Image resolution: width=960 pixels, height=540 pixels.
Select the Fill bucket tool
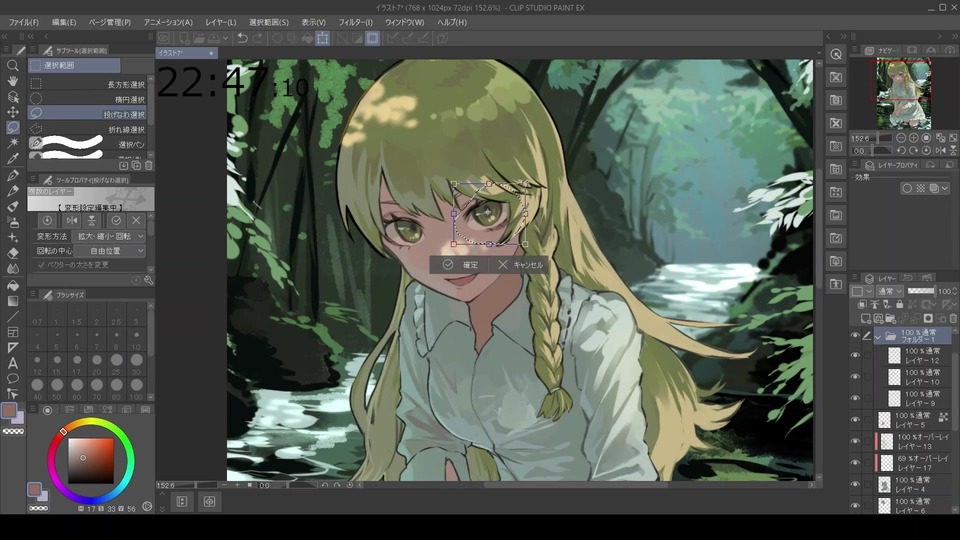[12, 285]
